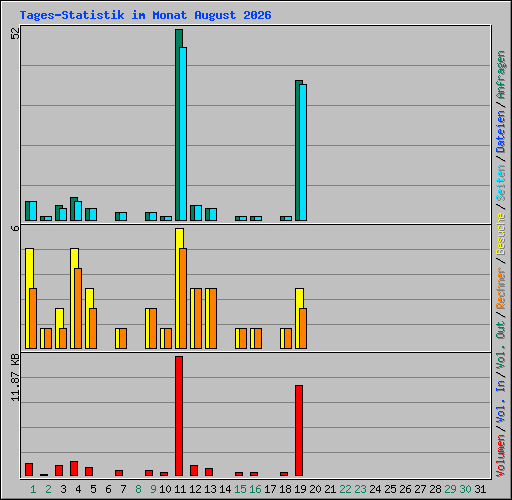512x500 pixels.
Task: Click the orange bar for day 12
Action: (198, 318)
